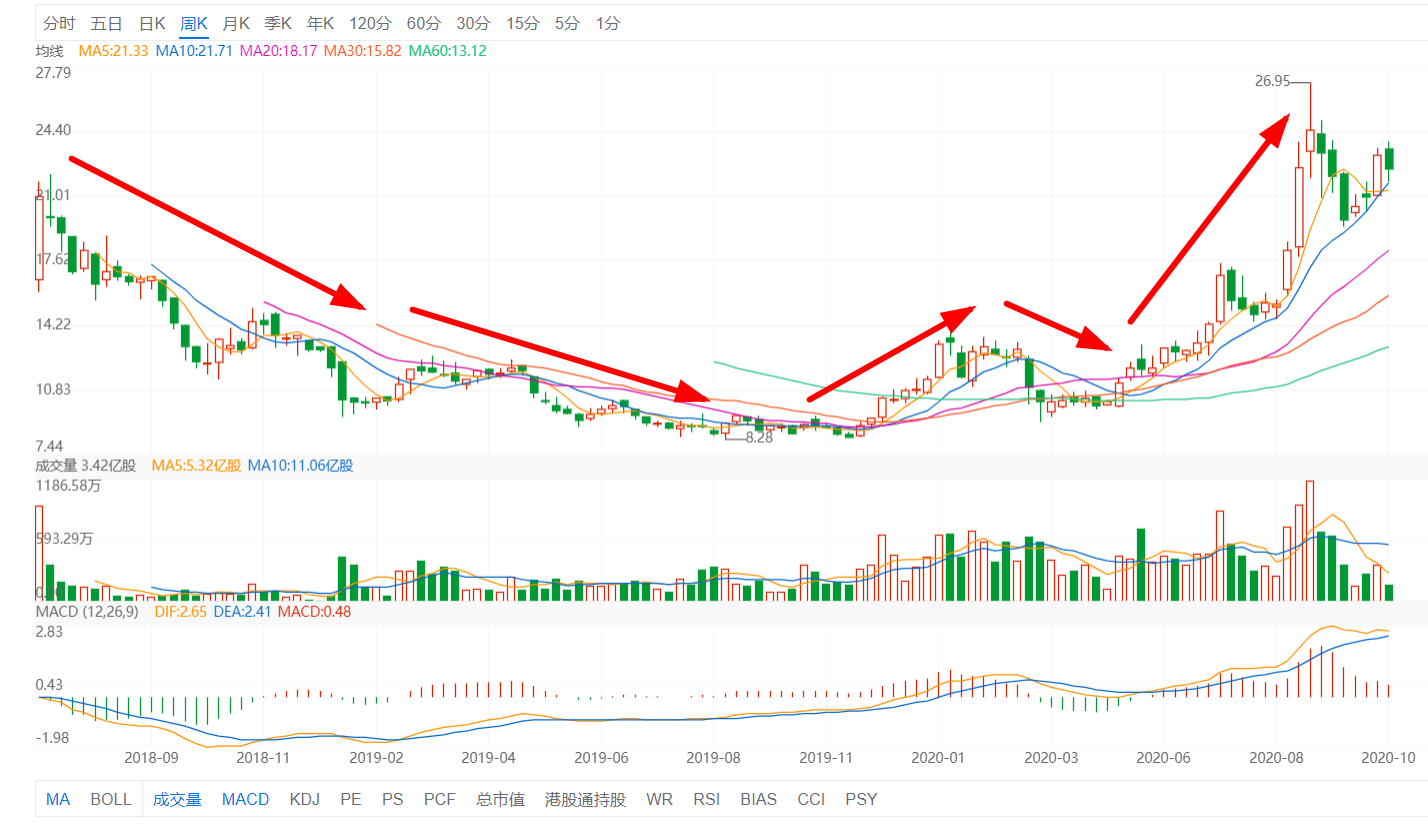Toggle the MA indicator button
The width and height of the screenshot is (1428, 830).
58,799
